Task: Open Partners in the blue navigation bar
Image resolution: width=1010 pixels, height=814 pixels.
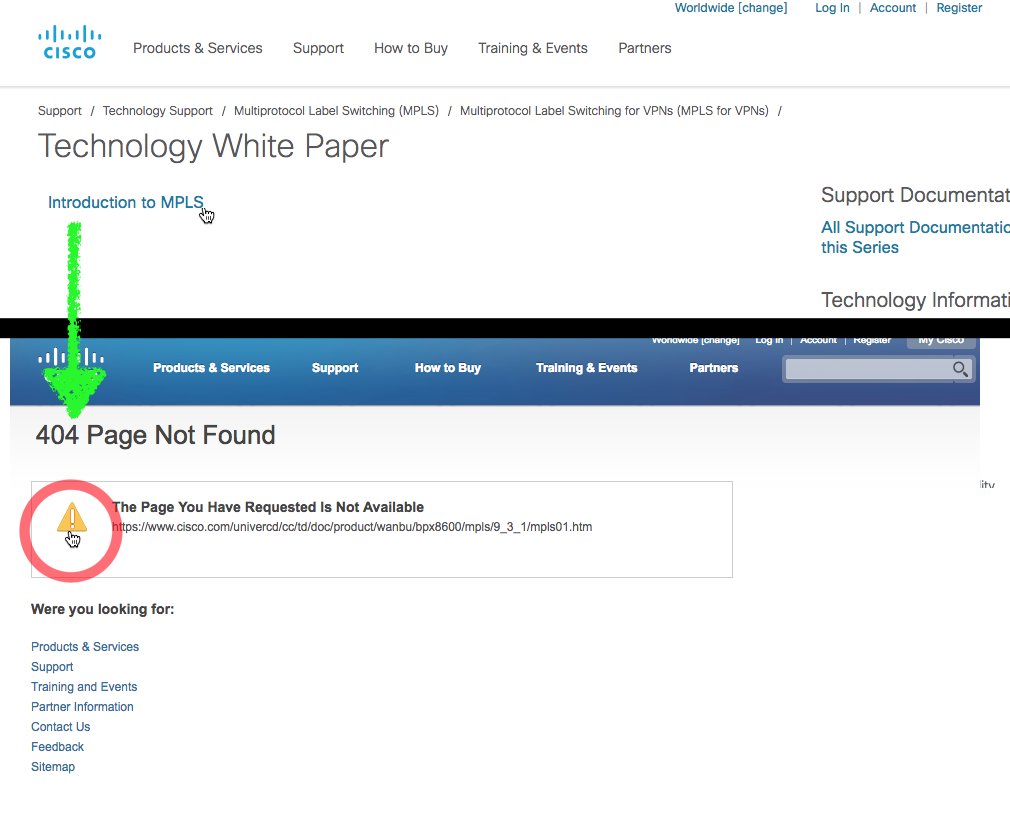Action: coord(714,368)
